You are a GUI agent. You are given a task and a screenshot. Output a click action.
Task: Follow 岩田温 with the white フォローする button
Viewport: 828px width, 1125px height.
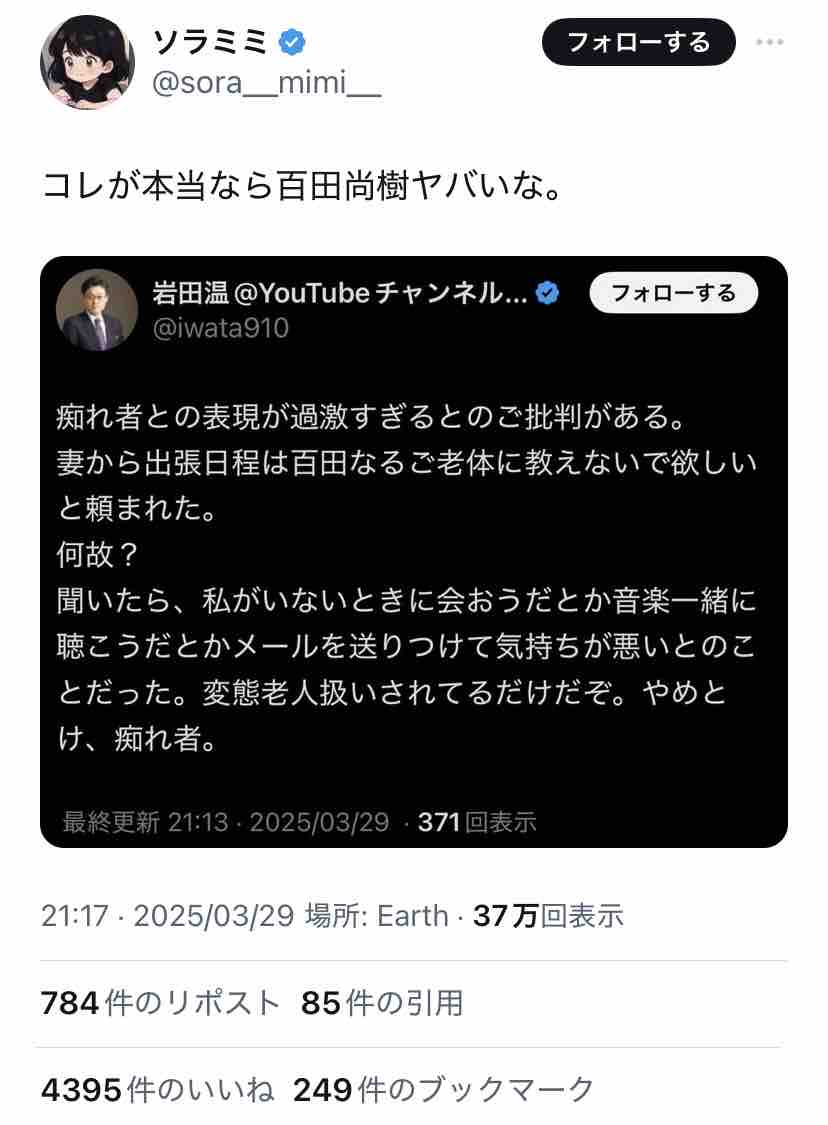673,293
